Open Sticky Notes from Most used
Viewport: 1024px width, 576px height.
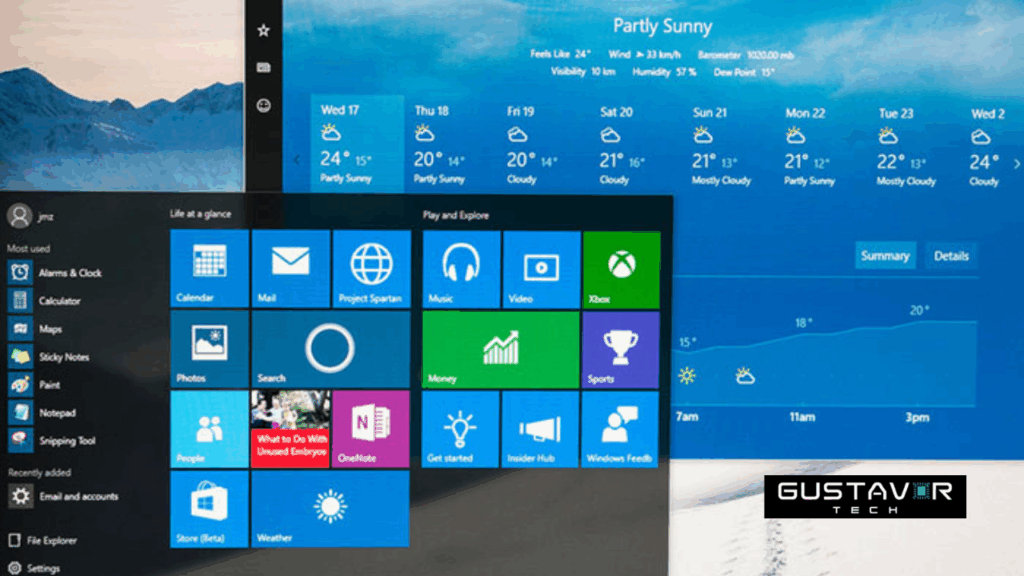(x=49, y=357)
